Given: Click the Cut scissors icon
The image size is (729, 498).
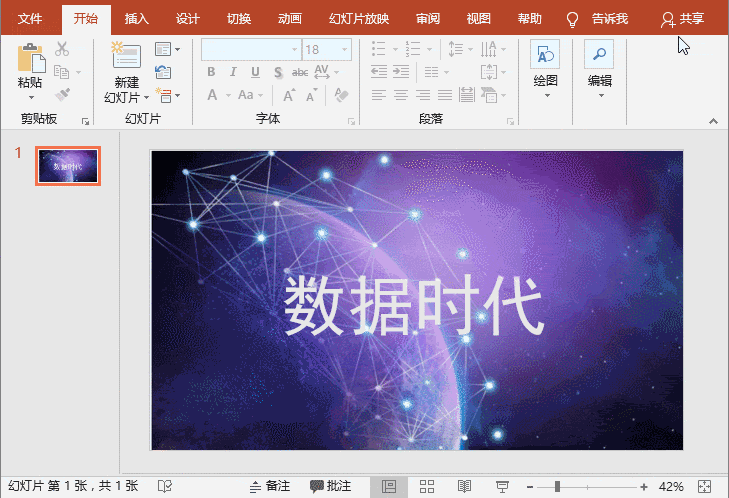Looking at the screenshot, I should [62, 48].
